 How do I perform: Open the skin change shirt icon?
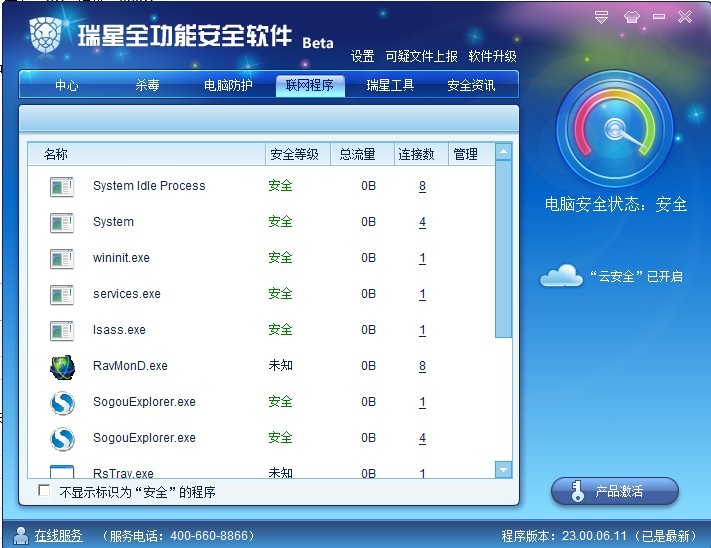point(632,17)
